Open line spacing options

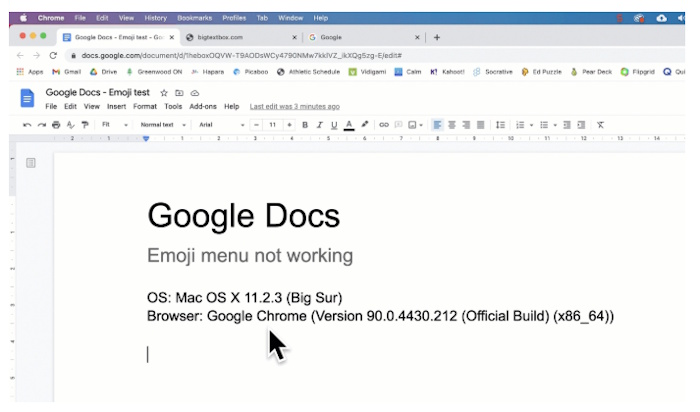pos(500,125)
